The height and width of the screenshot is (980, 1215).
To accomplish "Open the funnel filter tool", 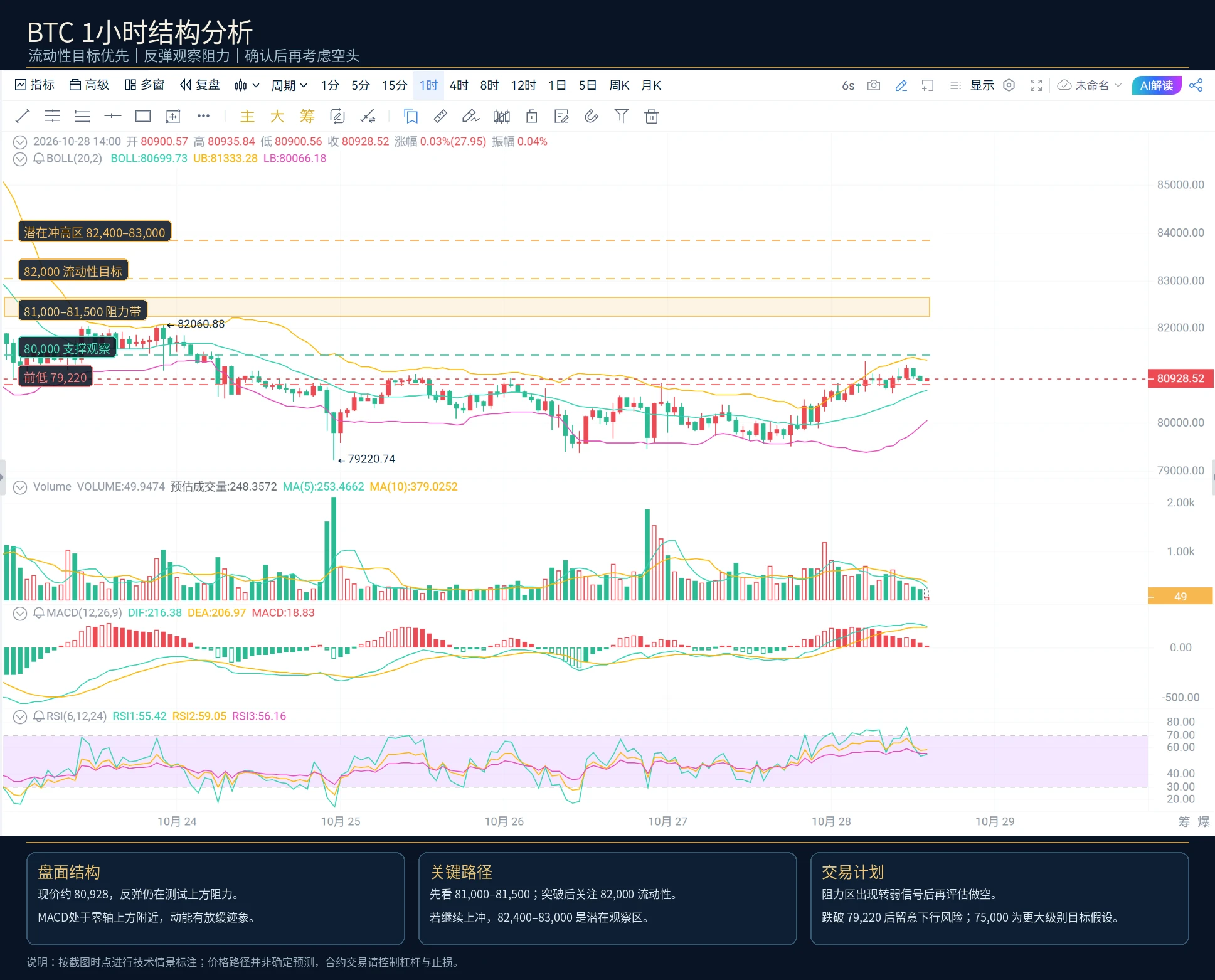I will pyautogui.click(x=621, y=116).
